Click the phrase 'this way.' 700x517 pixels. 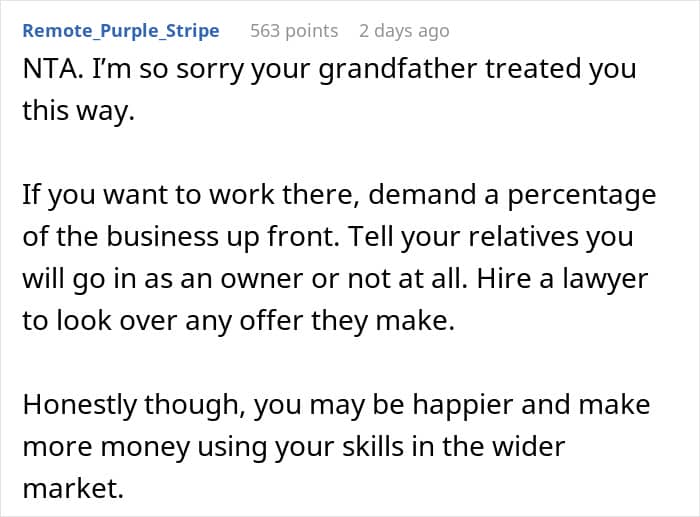pyautogui.click(x=77, y=113)
